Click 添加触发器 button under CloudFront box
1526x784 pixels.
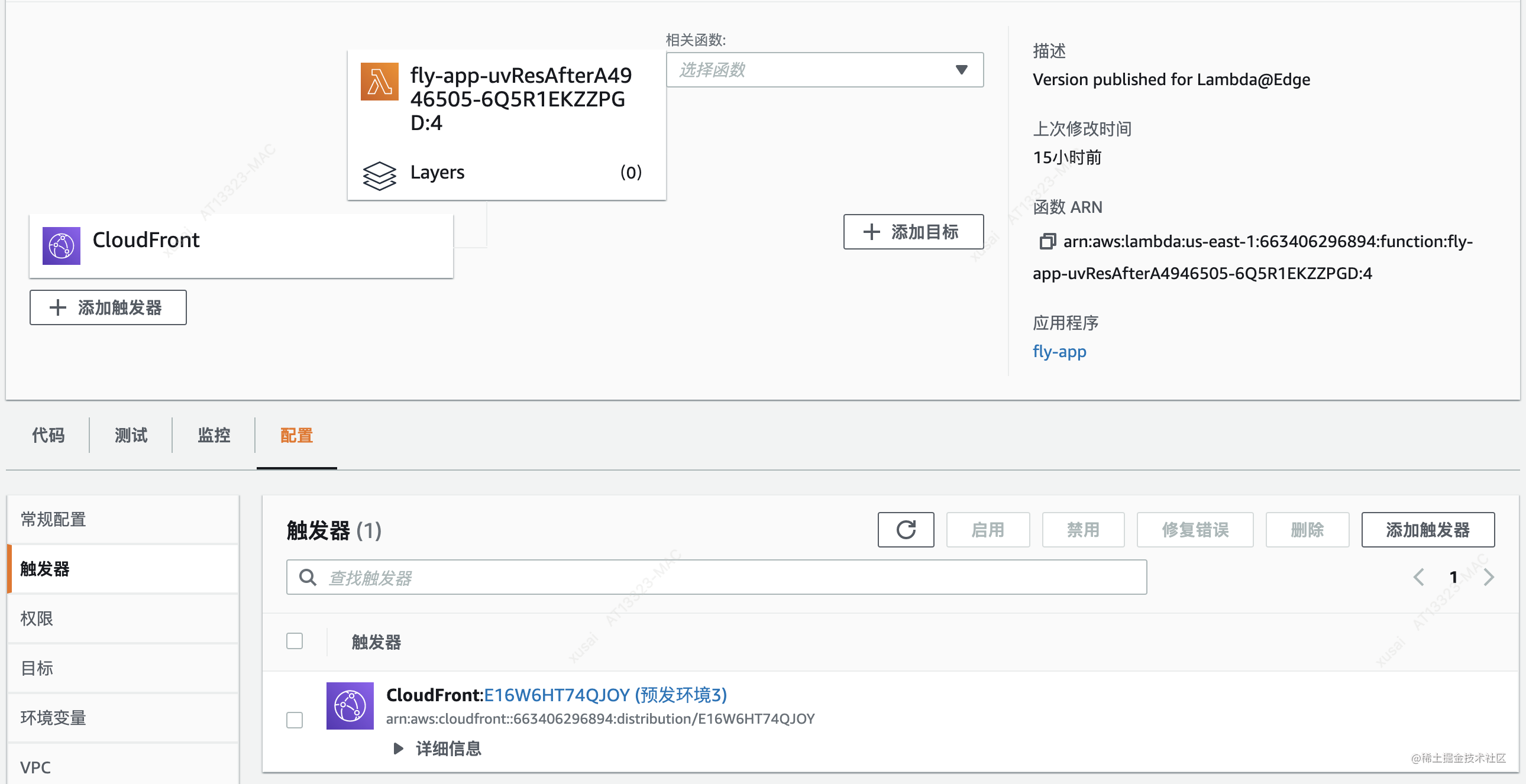click(108, 307)
